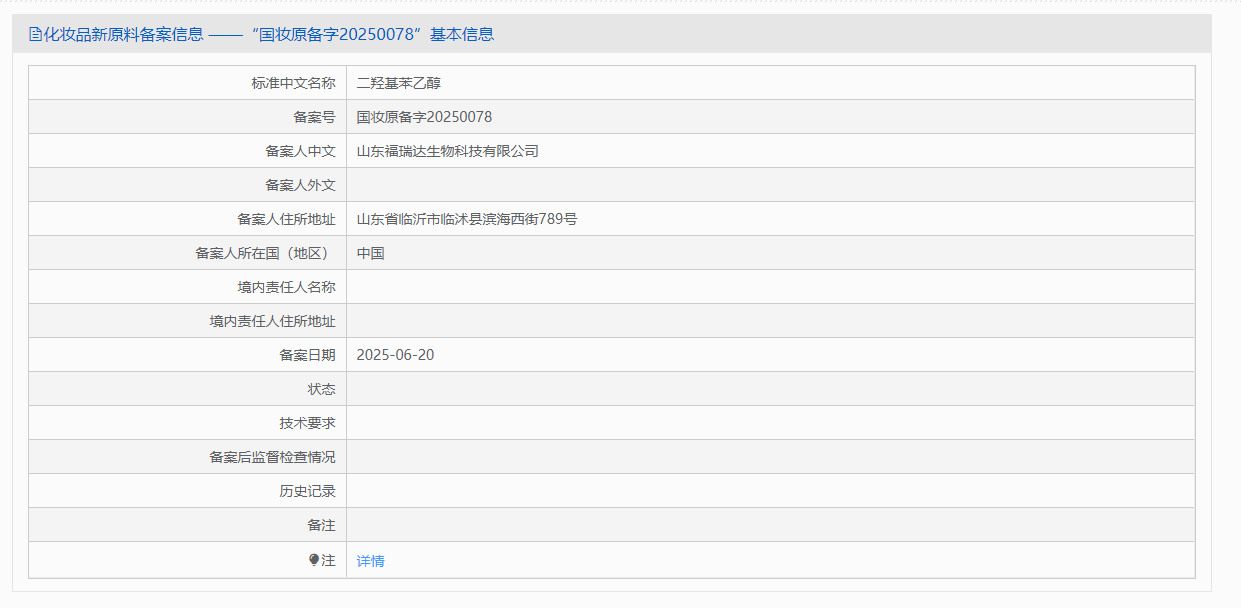Click the 备案人中文 label cell
The height and width of the screenshot is (608, 1241).
pos(301,150)
